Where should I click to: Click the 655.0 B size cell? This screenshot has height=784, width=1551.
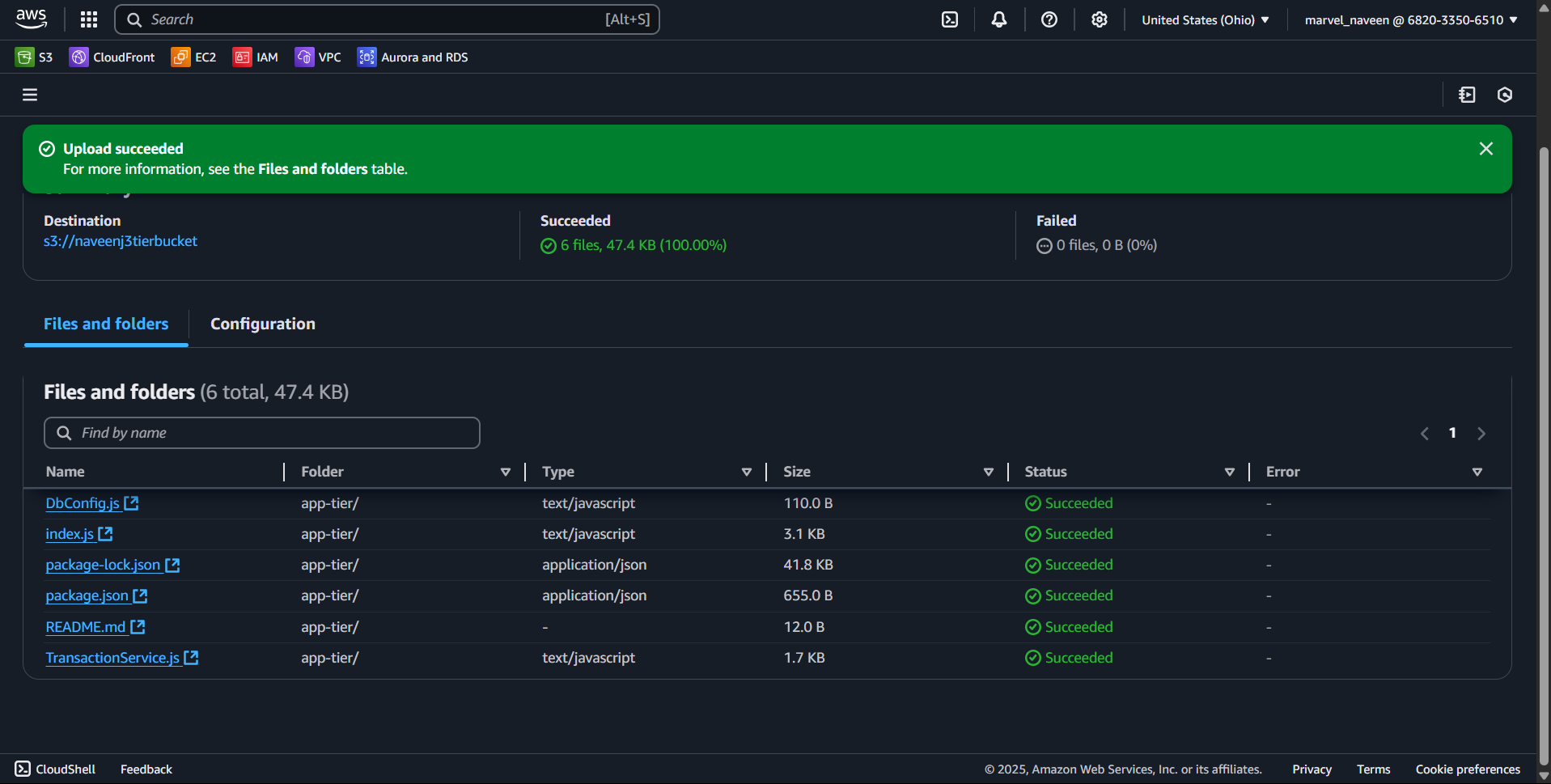[x=807, y=595]
